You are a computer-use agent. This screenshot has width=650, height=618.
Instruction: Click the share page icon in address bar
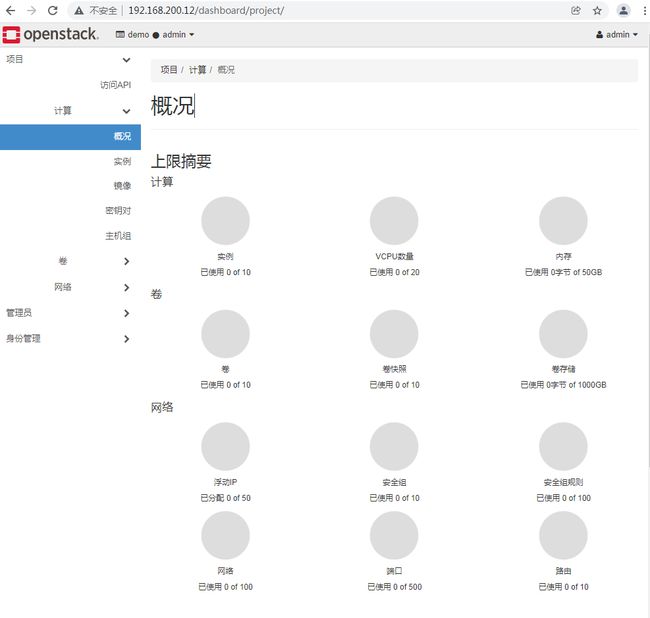click(x=576, y=10)
